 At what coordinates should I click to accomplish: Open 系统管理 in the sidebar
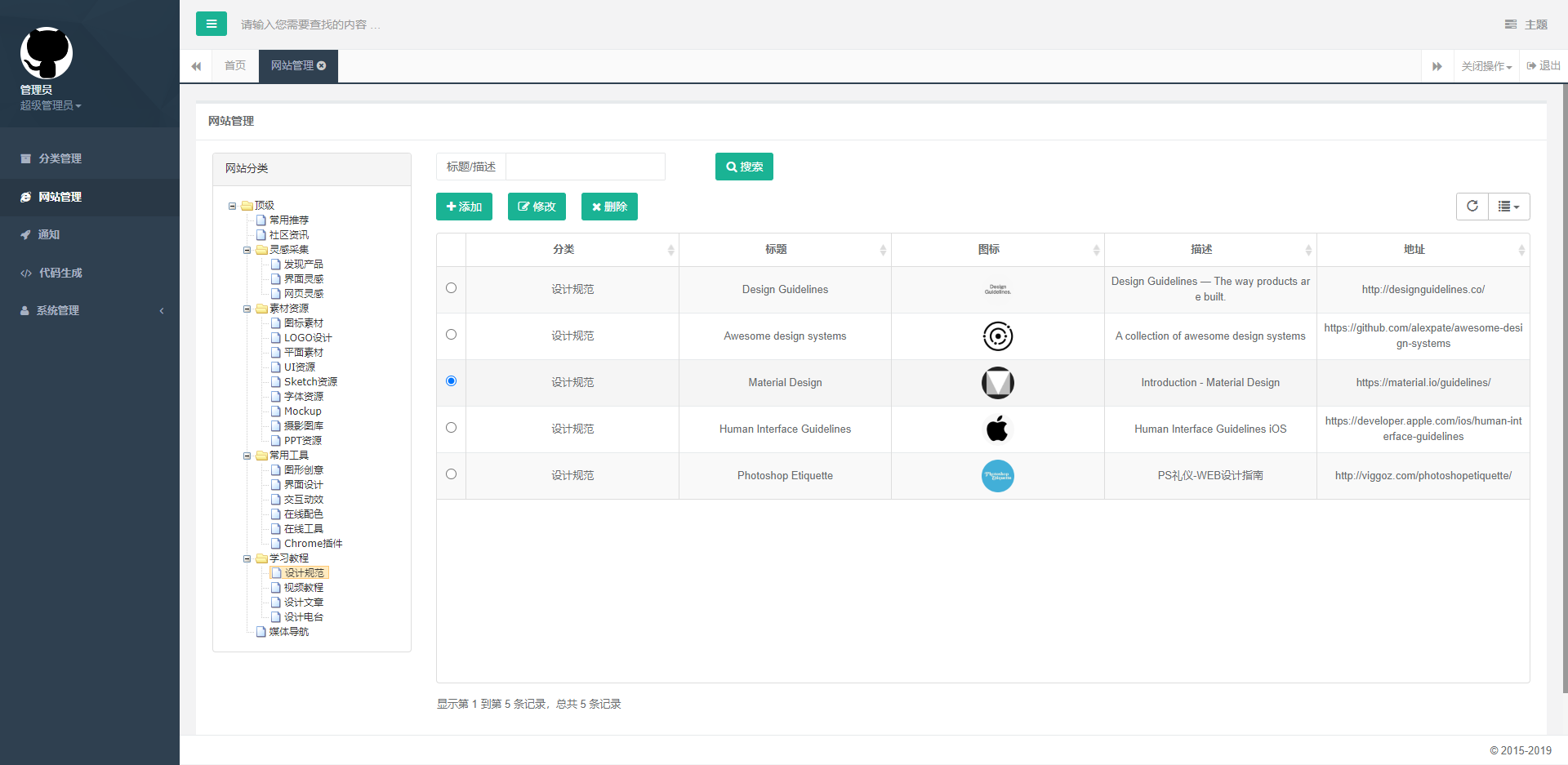point(90,310)
